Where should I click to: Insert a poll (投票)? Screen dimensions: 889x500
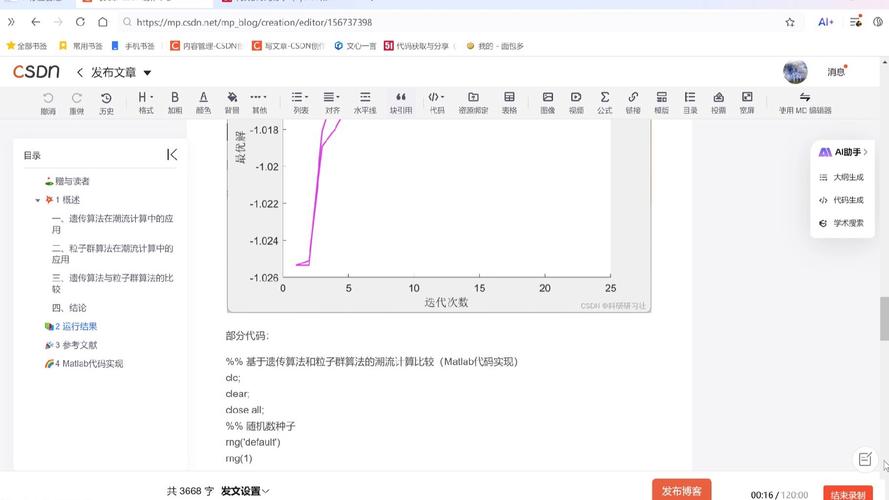(718, 103)
